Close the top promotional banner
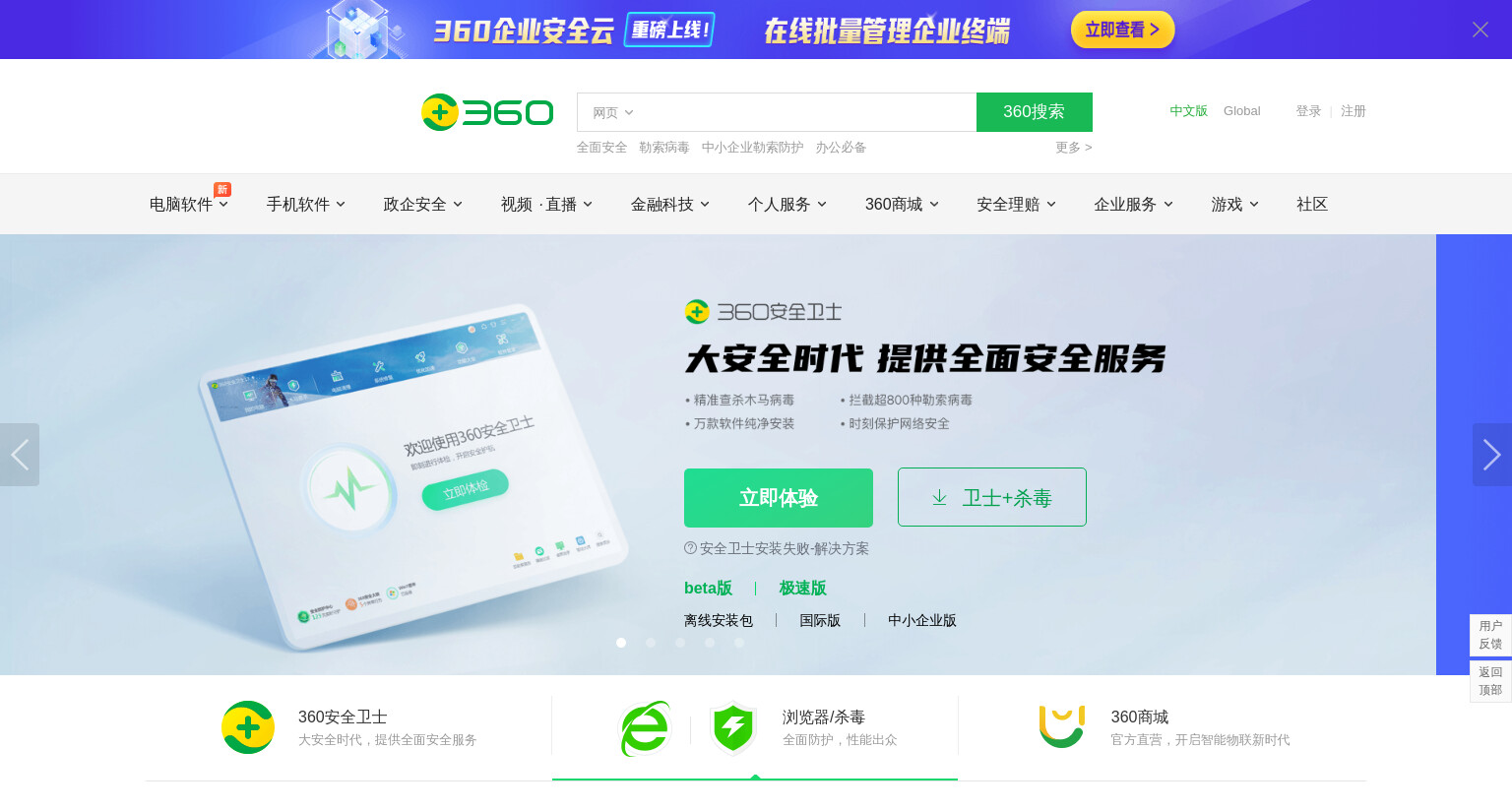The height and width of the screenshot is (811, 1512). click(x=1480, y=30)
